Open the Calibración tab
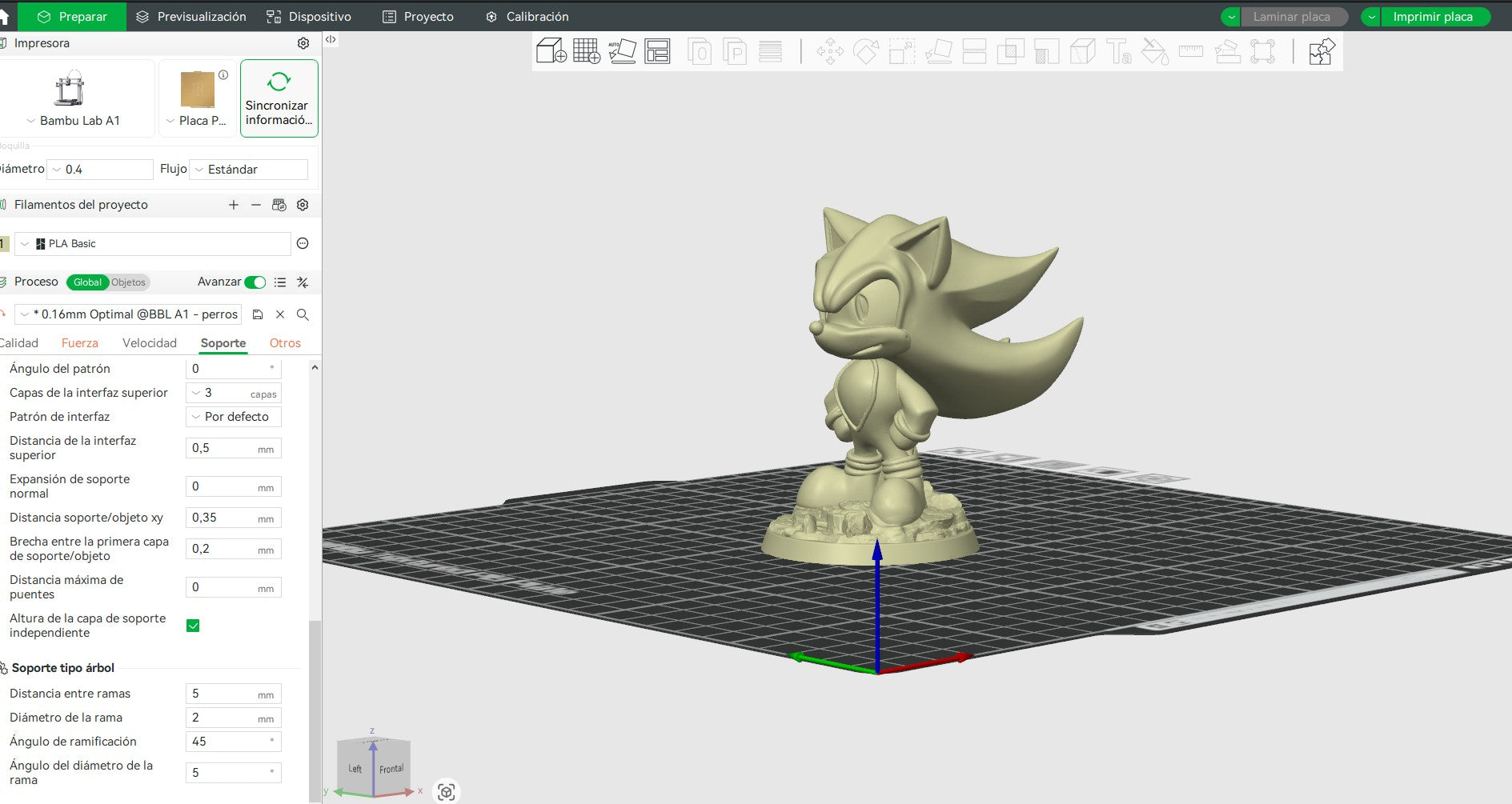1512x804 pixels. click(x=527, y=17)
